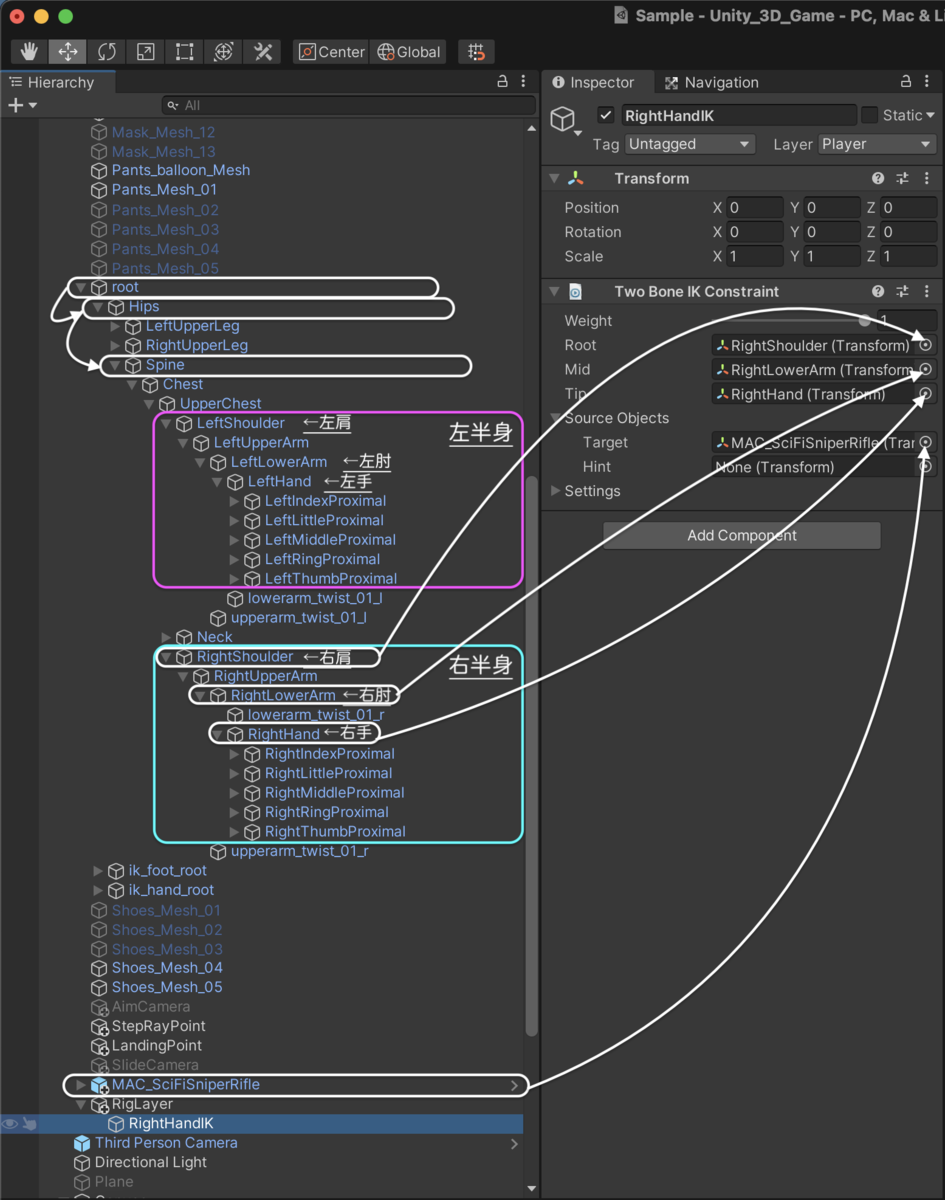This screenshot has height=1200, width=945.
Task: Open MAC_SciFiSniperRifle prefab chevron
Action: [515, 1085]
